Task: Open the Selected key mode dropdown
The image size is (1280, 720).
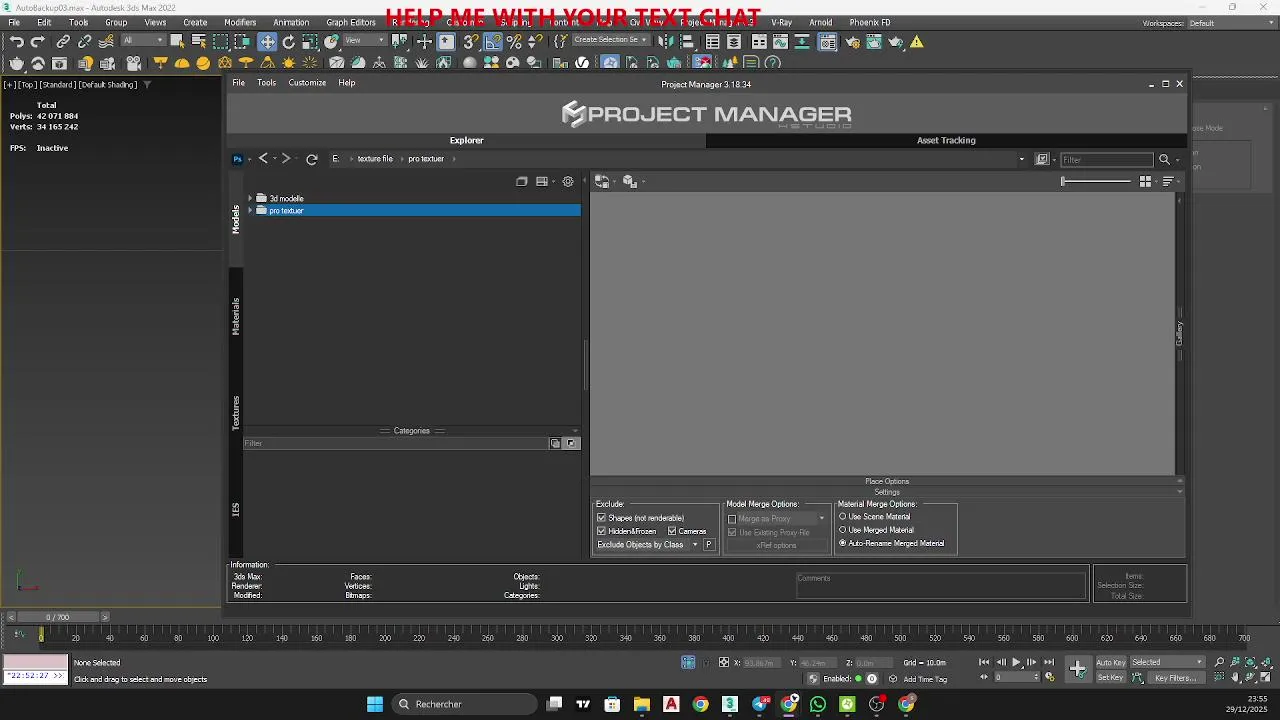Action: (x=1167, y=662)
